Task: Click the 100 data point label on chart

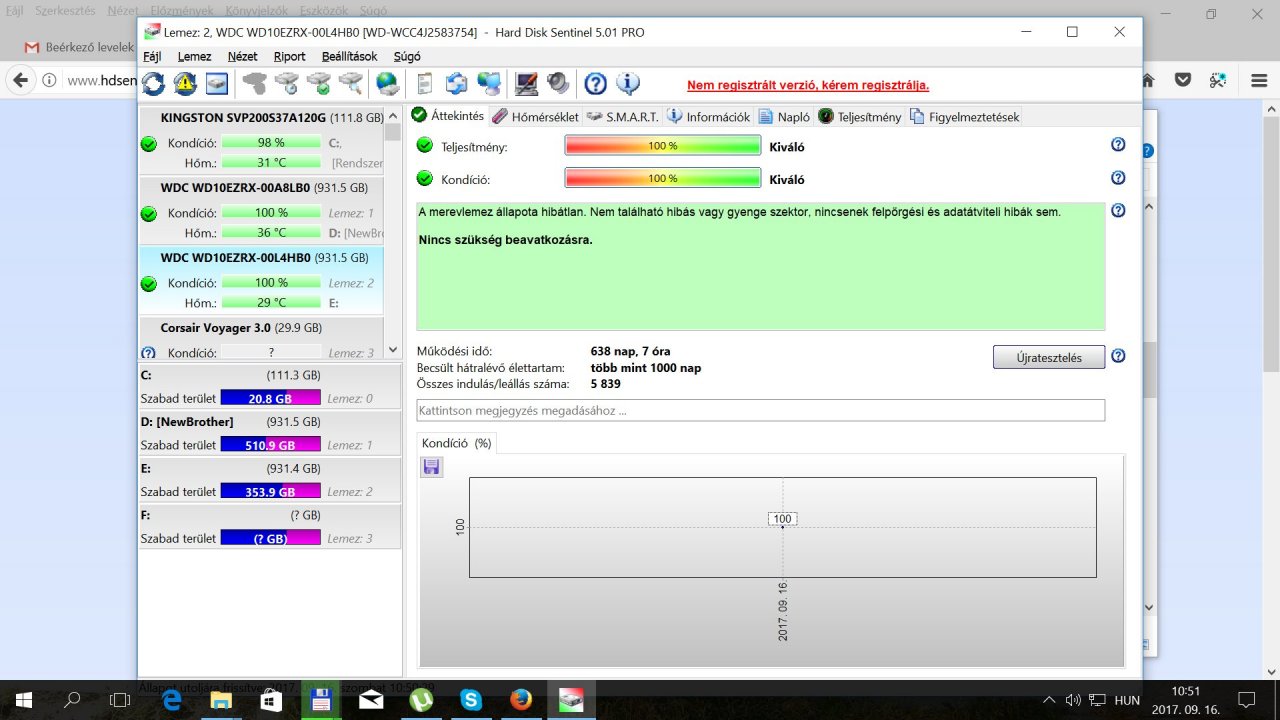Action: [783, 518]
